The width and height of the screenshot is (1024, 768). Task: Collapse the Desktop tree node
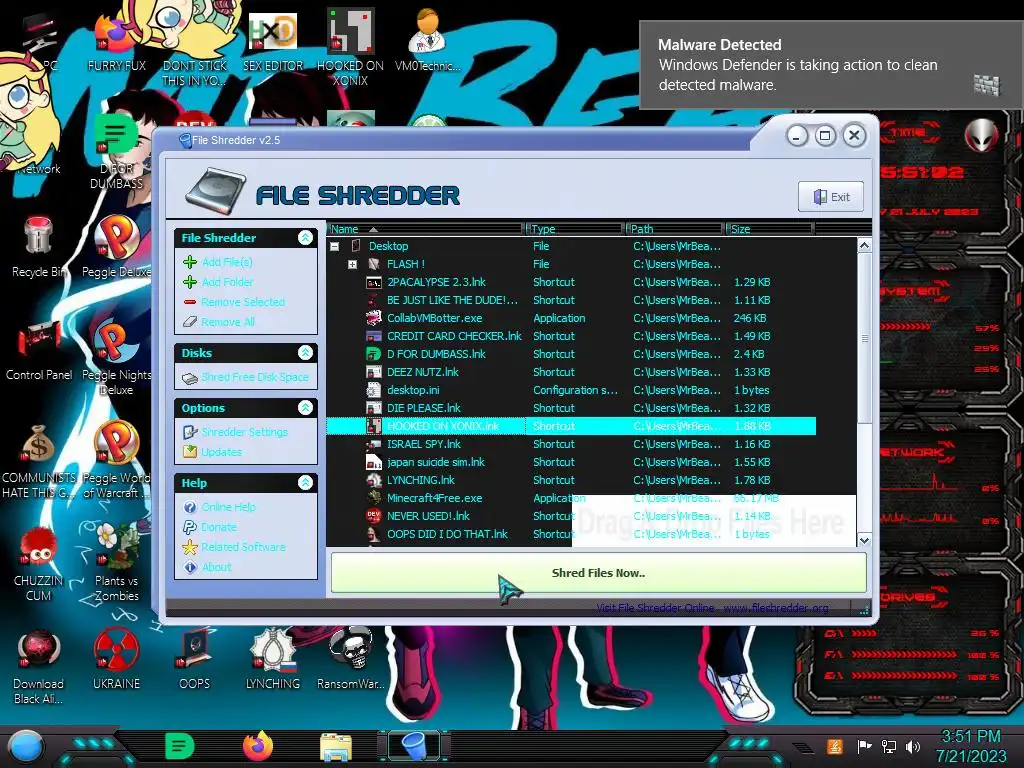[x=334, y=246]
